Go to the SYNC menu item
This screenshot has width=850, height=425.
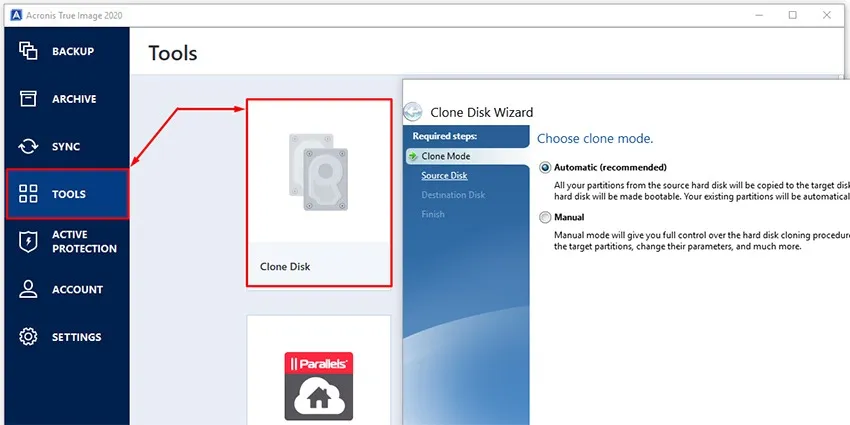point(66,147)
